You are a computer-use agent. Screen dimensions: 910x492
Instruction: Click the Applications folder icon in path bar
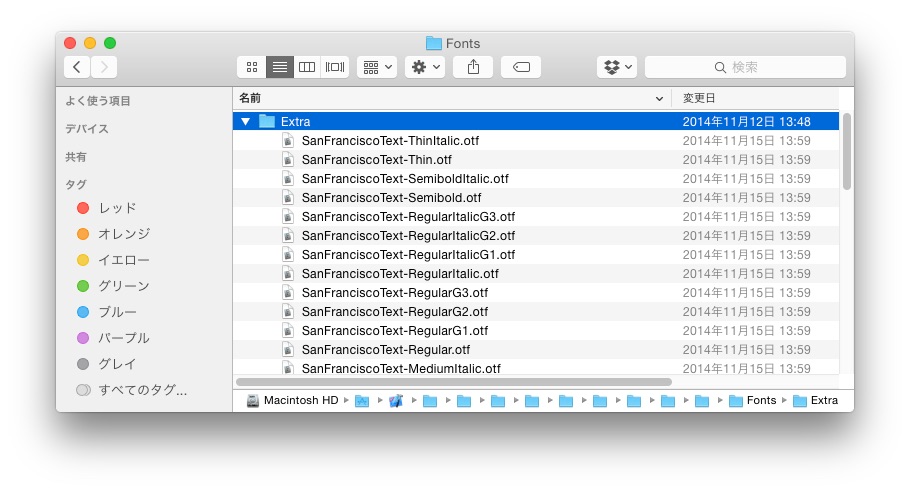pos(362,401)
